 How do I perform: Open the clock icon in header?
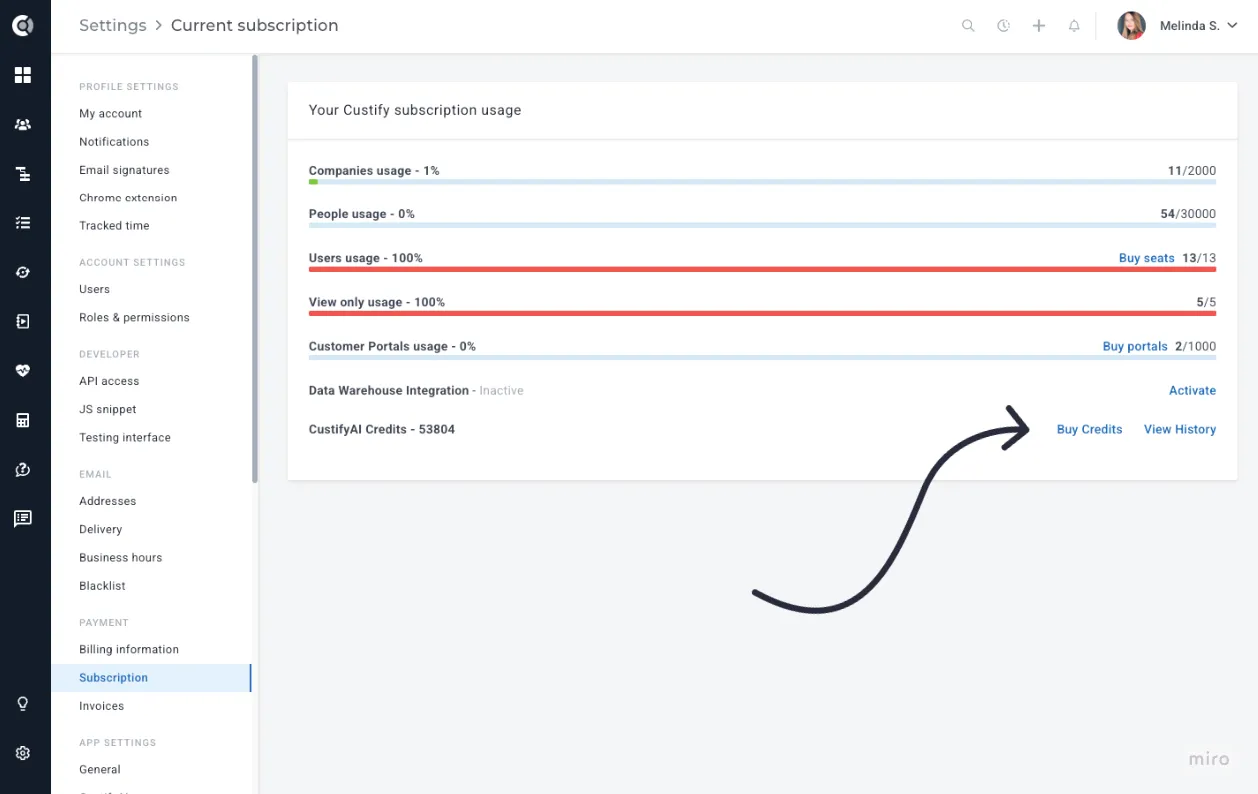tap(1003, 26)
